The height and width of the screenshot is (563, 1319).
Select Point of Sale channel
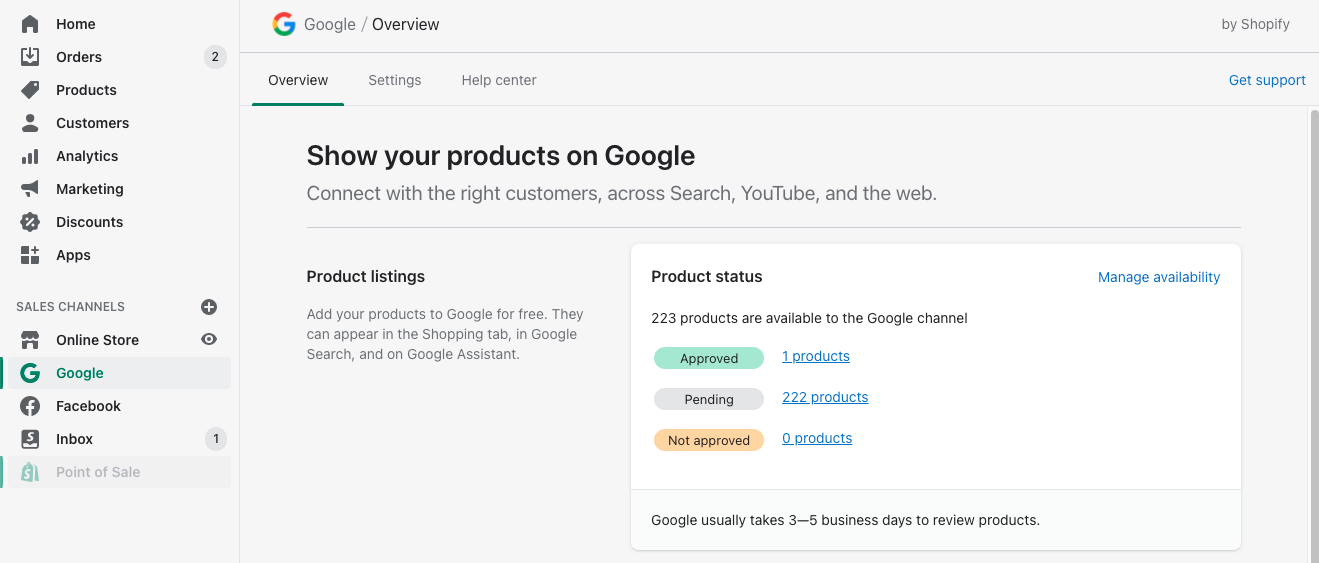[x=97, y=472]
